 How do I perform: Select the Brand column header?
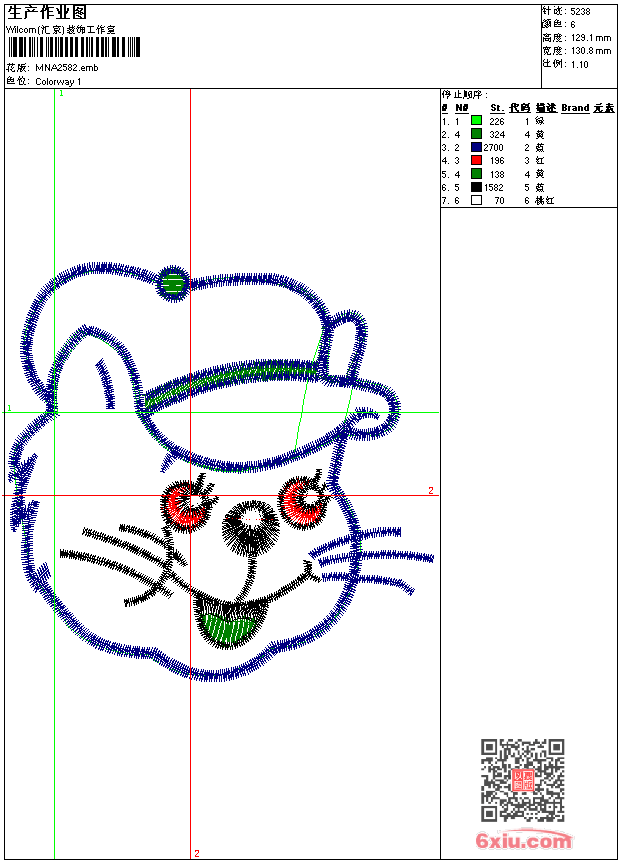575,108
